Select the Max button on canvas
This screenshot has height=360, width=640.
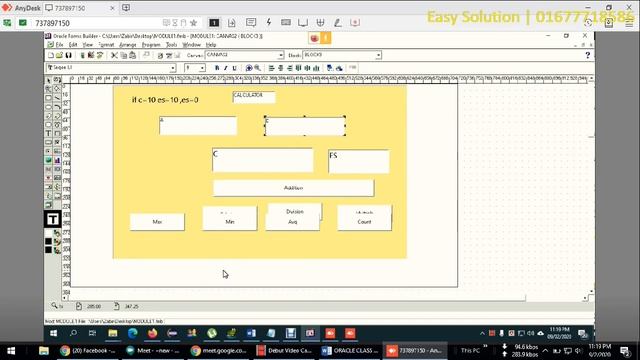157,222
